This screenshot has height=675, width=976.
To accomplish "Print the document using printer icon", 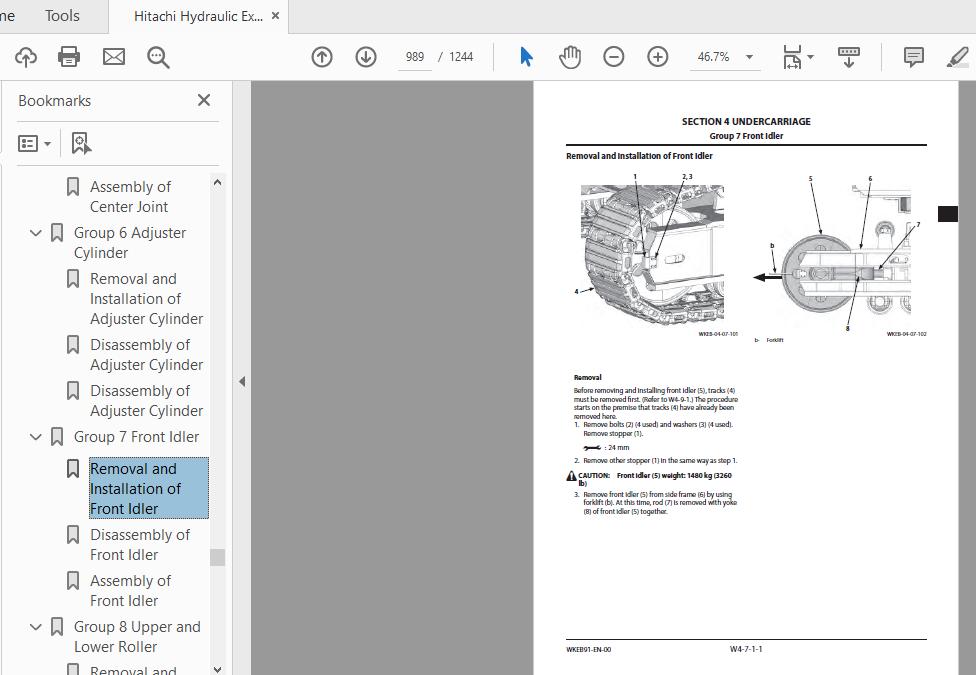I will coord(69,57).
